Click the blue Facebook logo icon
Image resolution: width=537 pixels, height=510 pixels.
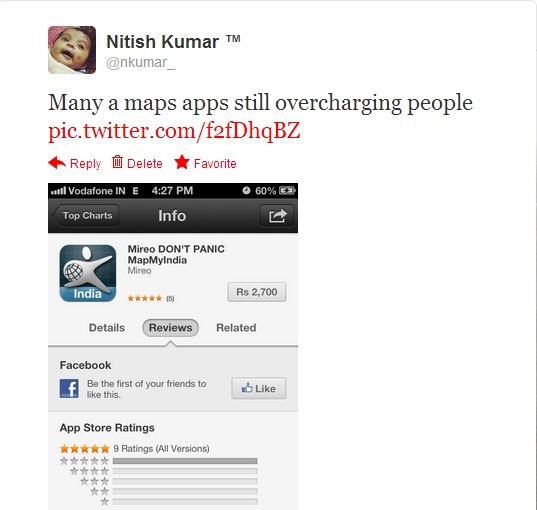point(69,388)
